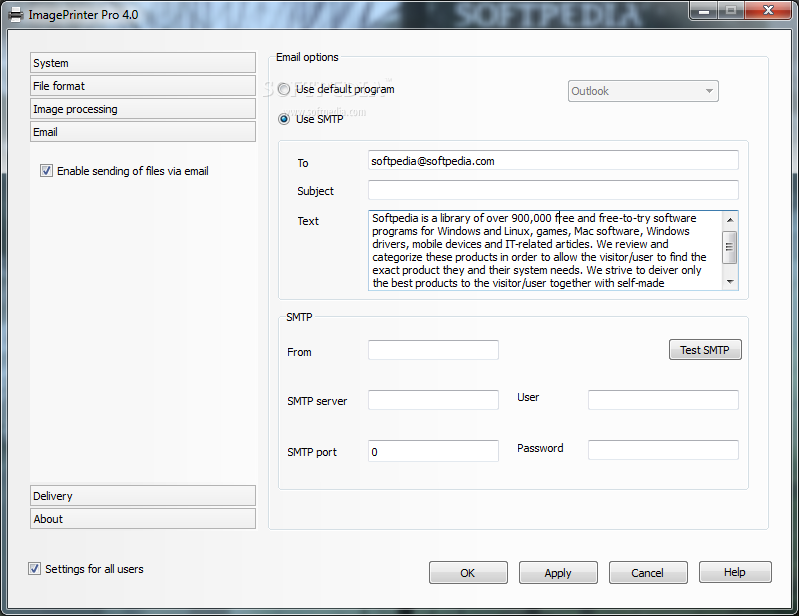This screenshot has width=799, height=616.
Task: Click the Help button
Action: coord(735,572)
